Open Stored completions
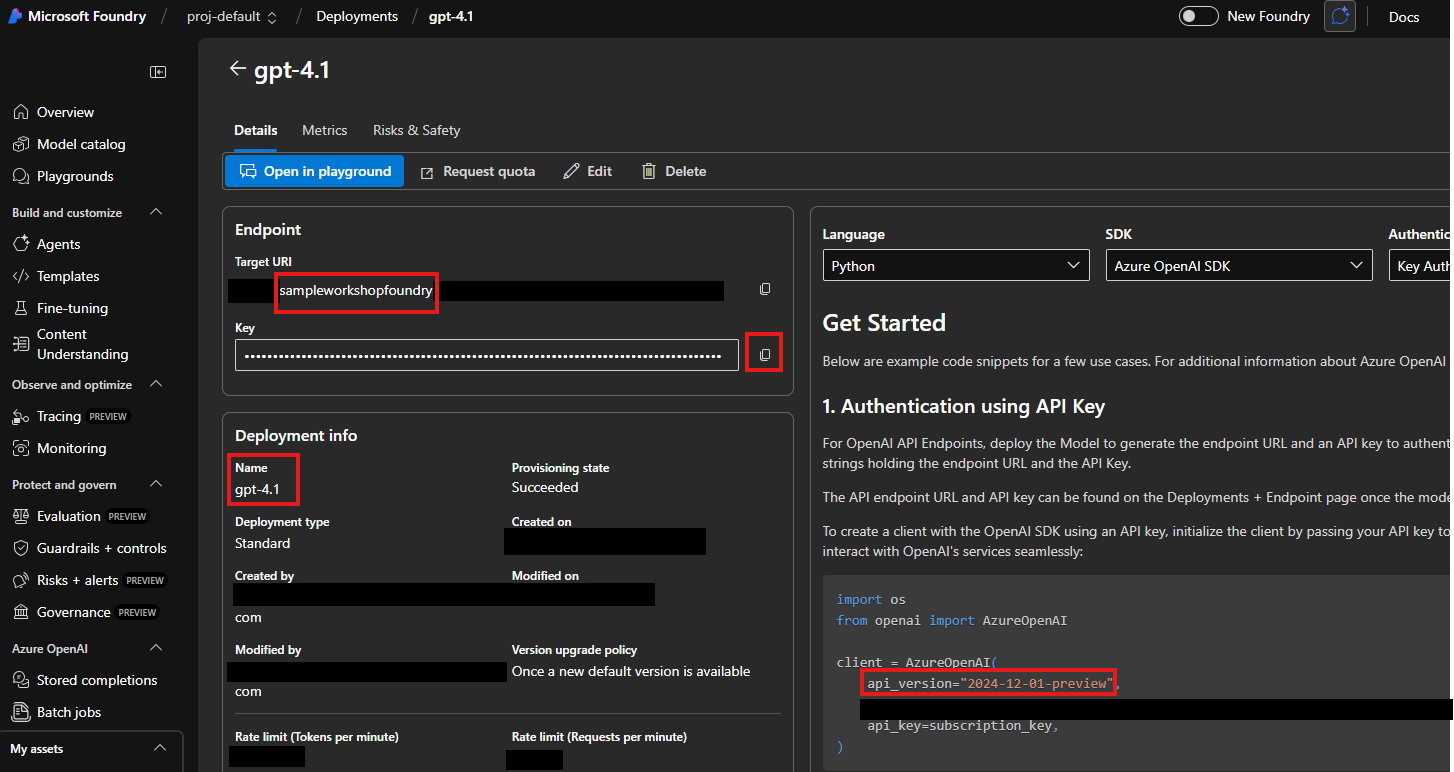1454x772 pixels. (97, 680)
